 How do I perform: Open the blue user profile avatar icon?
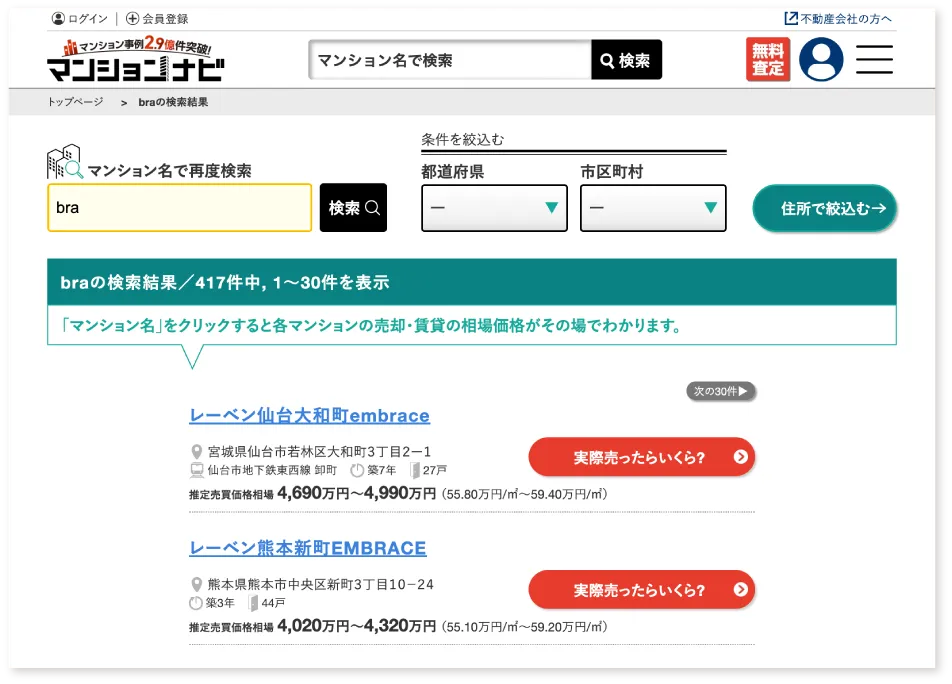pos(821,59)
